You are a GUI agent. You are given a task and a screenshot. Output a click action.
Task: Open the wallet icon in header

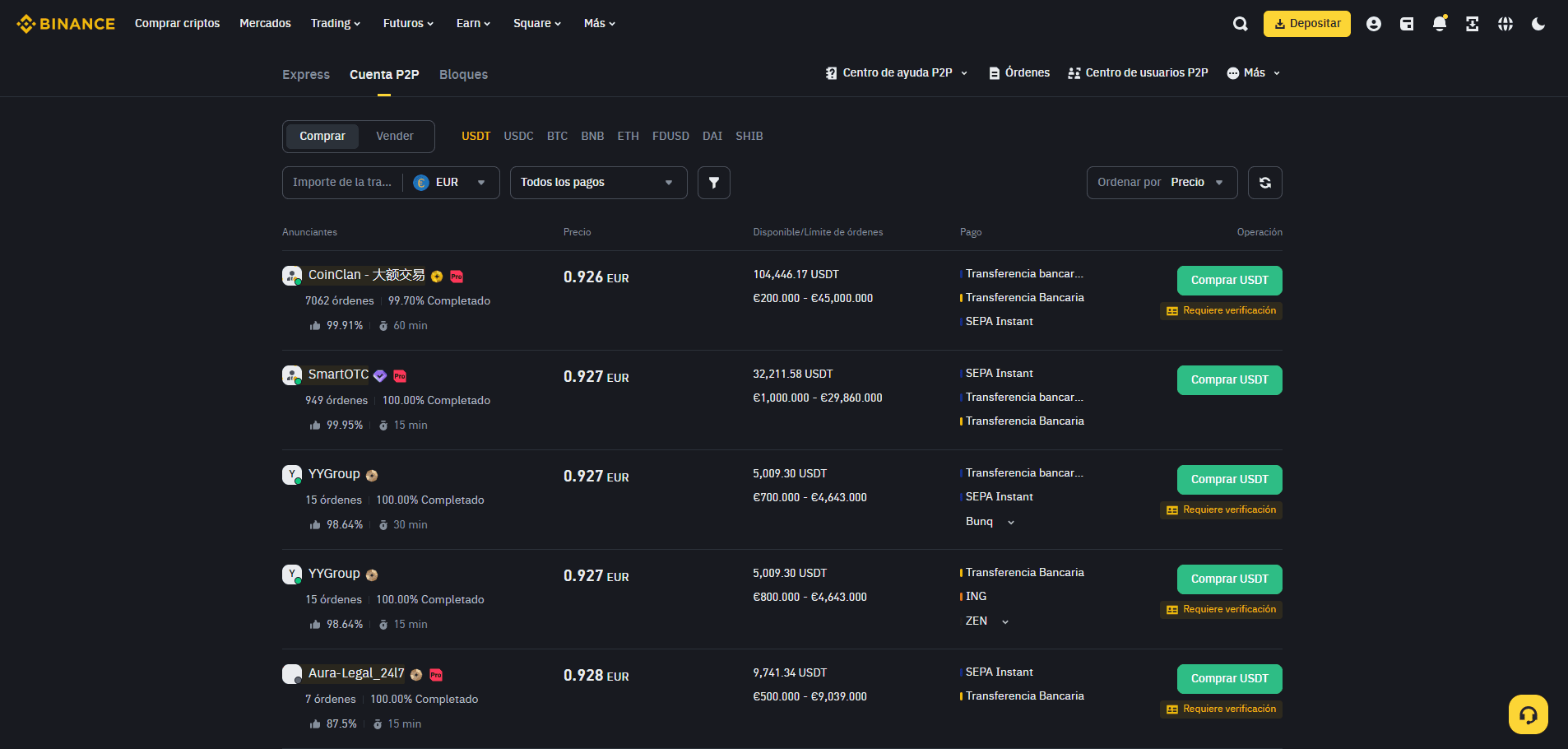(x=1407, y=24)
